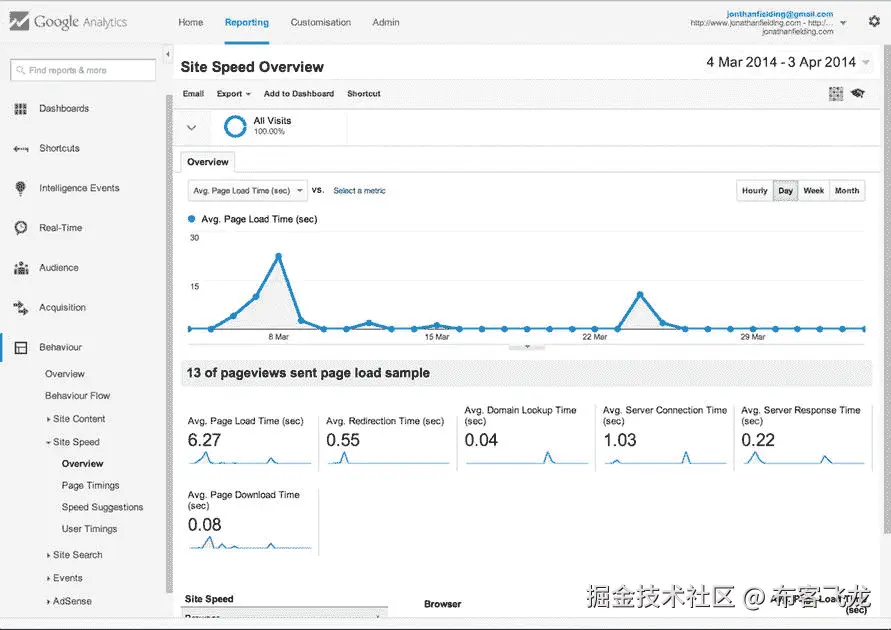Open the Real-Time clock icon
The width and height of the screenshot is (891, 630).
point(20,228)
